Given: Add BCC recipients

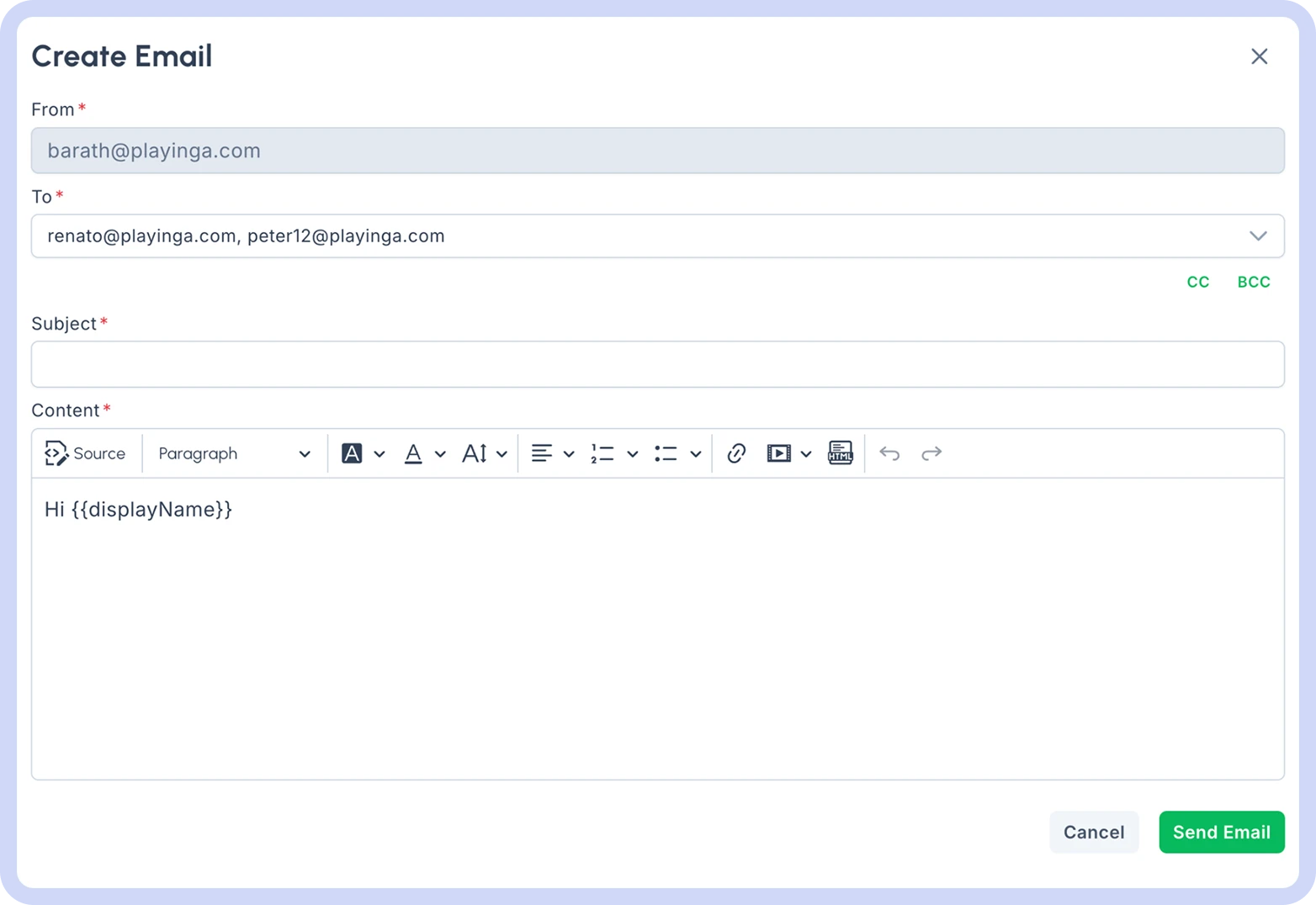Looking at the screenshot, I should click(1254, 283).
